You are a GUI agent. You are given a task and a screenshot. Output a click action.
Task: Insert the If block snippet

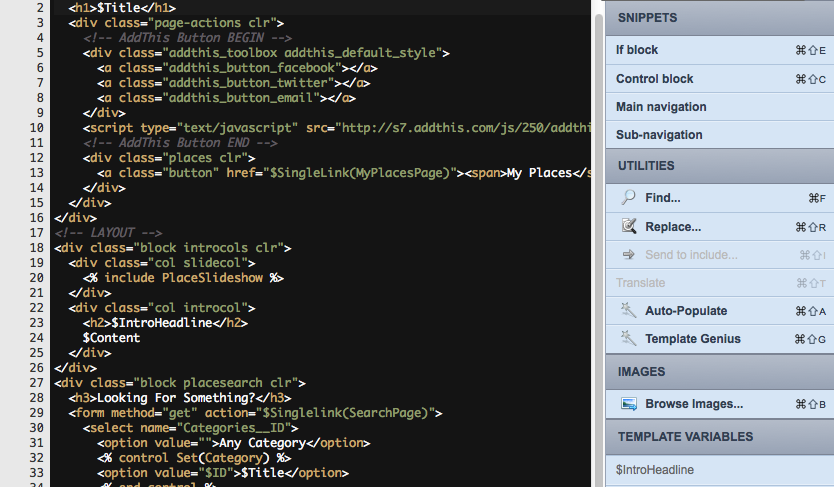pos(637,50)
